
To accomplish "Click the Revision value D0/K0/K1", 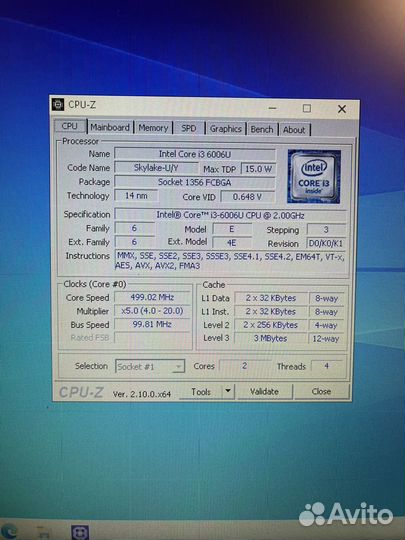I will (x=326, y=243).
